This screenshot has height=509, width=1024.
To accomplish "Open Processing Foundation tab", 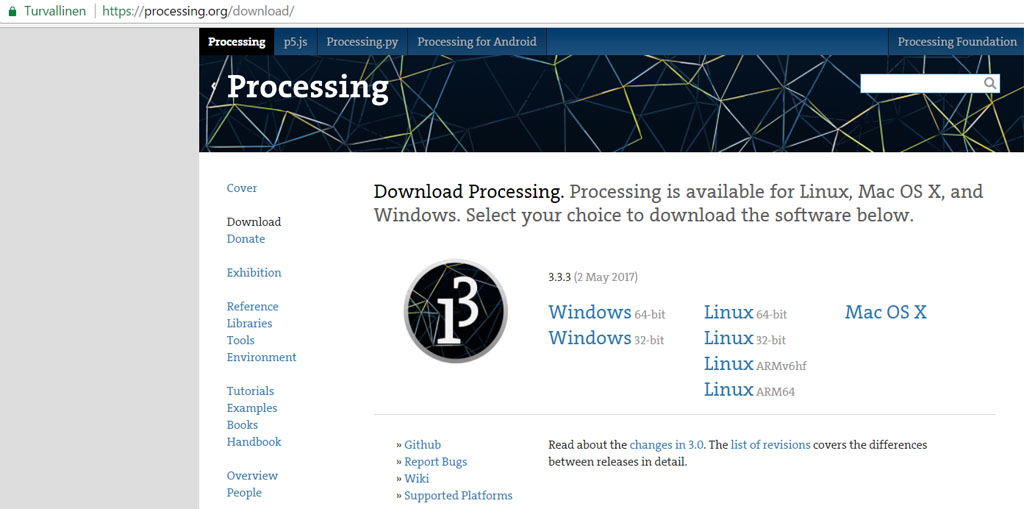I will pos(957,42).
